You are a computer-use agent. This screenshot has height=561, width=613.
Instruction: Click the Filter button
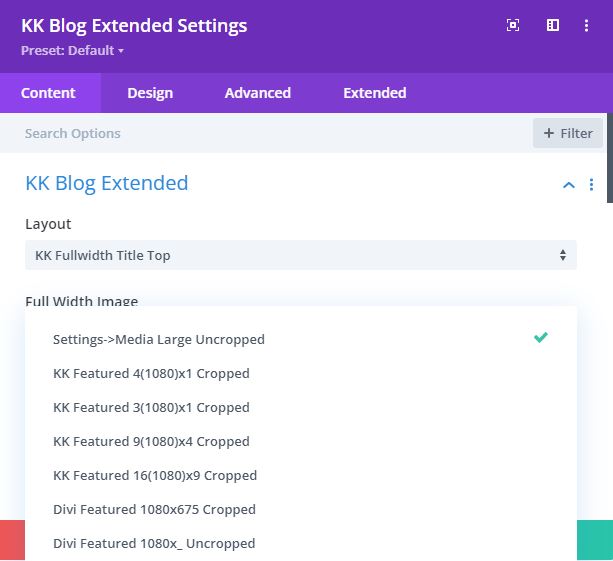click(568, 133)
